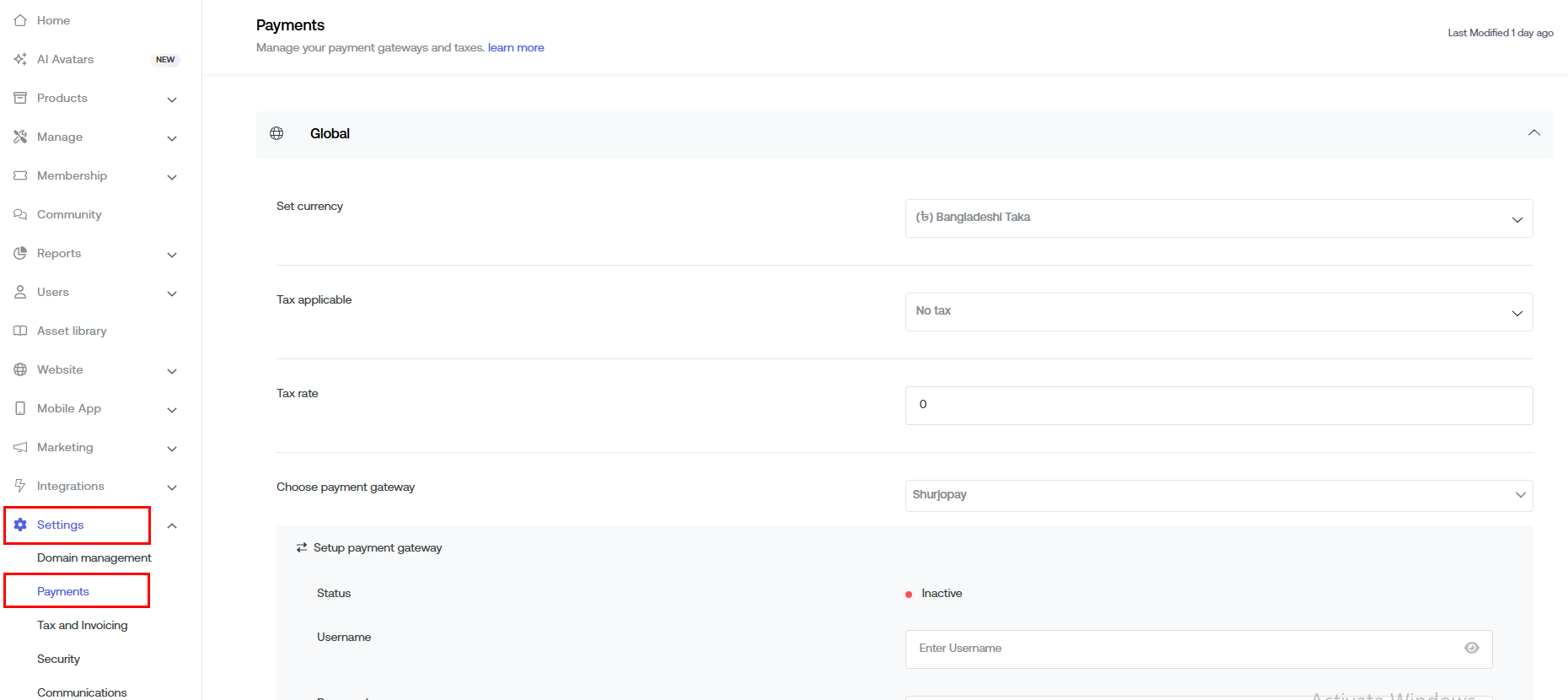Open AI Avatars sparkle icon
1568x700 pixels.
[20, 59]
